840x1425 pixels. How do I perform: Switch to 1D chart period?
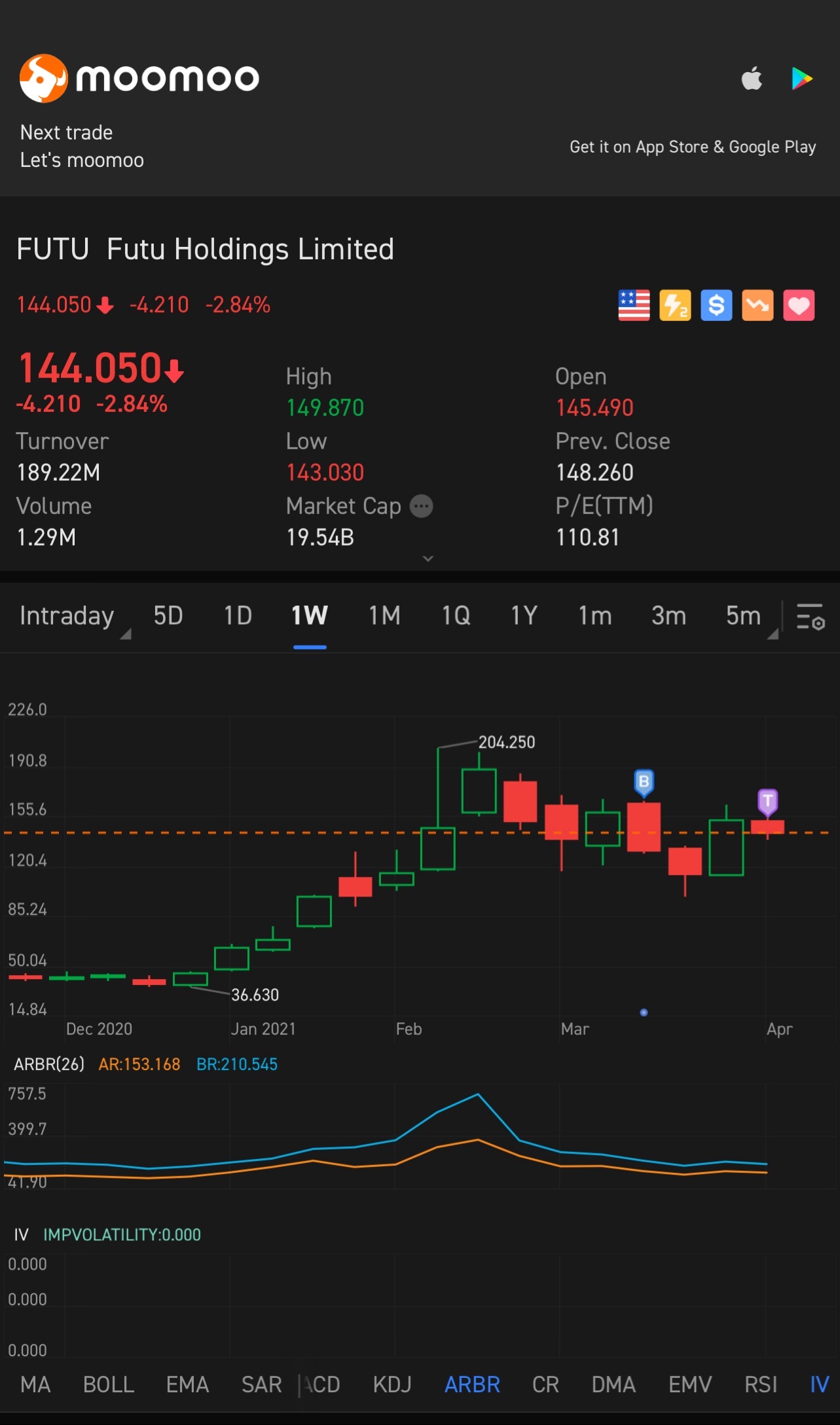[x=238, y=616]
